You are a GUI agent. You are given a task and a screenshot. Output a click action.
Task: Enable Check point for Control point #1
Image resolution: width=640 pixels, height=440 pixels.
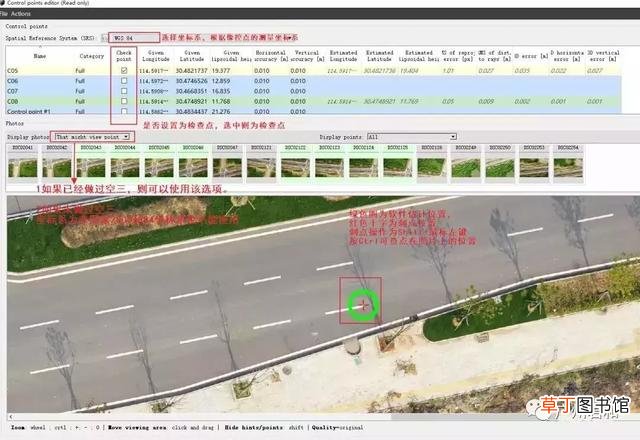coord(124,111)
